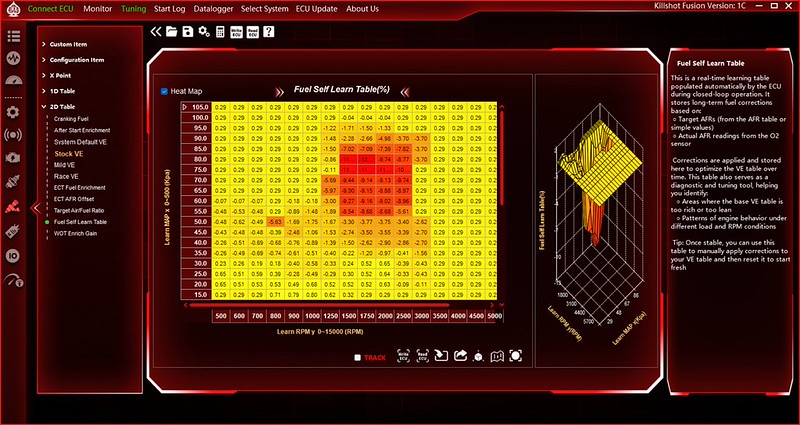Image resolution: width=800 pixels, height=425 pixels.
Task: Open the sensor signal sidebar icon
Action: (13, 135)
